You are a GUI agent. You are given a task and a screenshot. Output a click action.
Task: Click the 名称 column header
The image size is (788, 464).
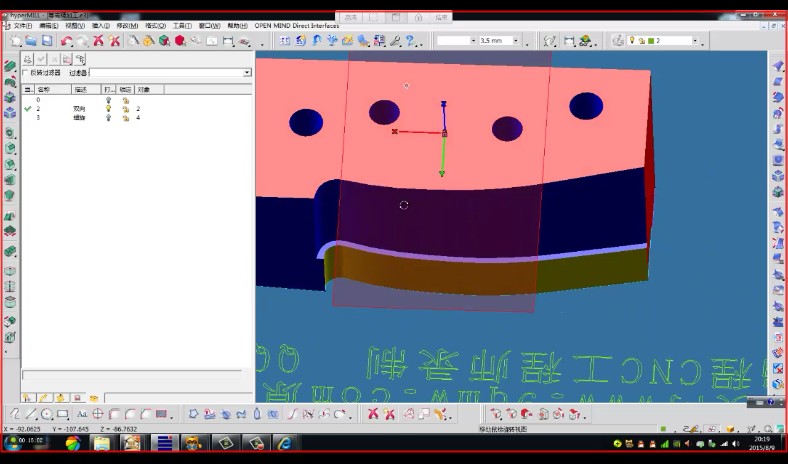tap(44, 89)
